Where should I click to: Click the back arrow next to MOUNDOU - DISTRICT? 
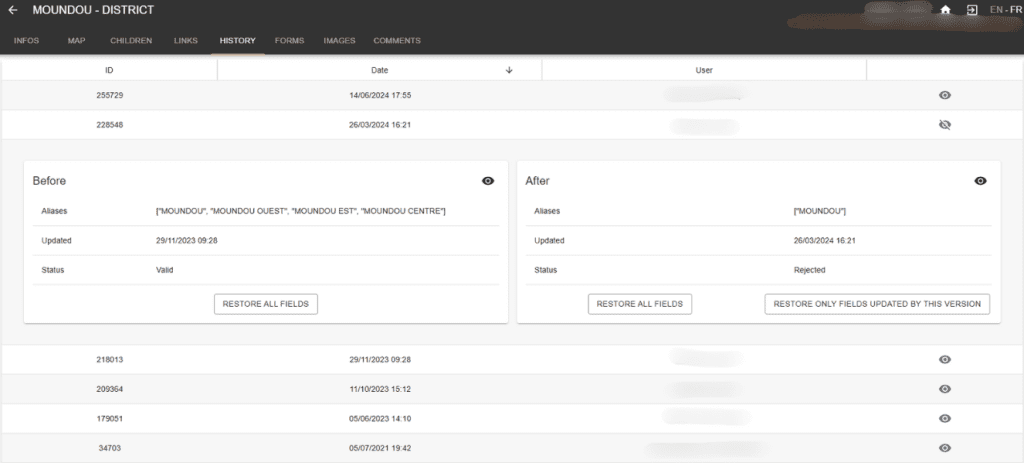(x=13, y=10)
